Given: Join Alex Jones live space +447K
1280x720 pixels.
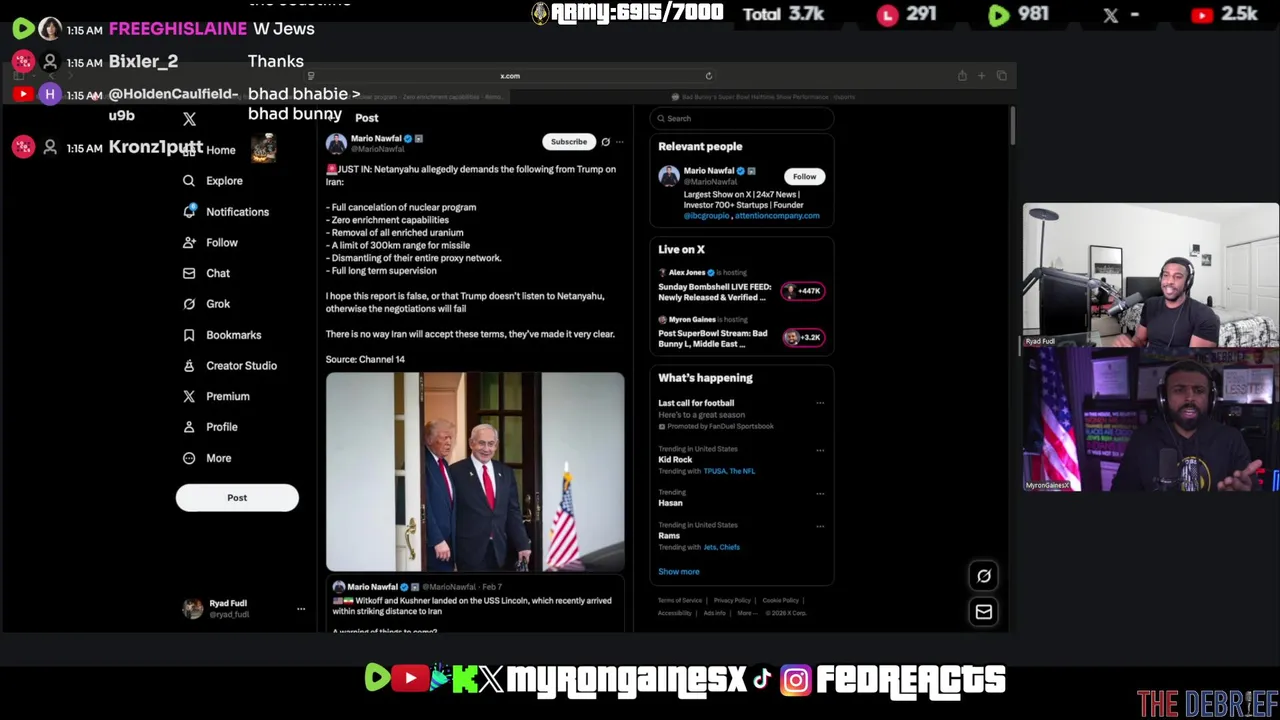Looking at the screenshot, I should tap(803, 291).
